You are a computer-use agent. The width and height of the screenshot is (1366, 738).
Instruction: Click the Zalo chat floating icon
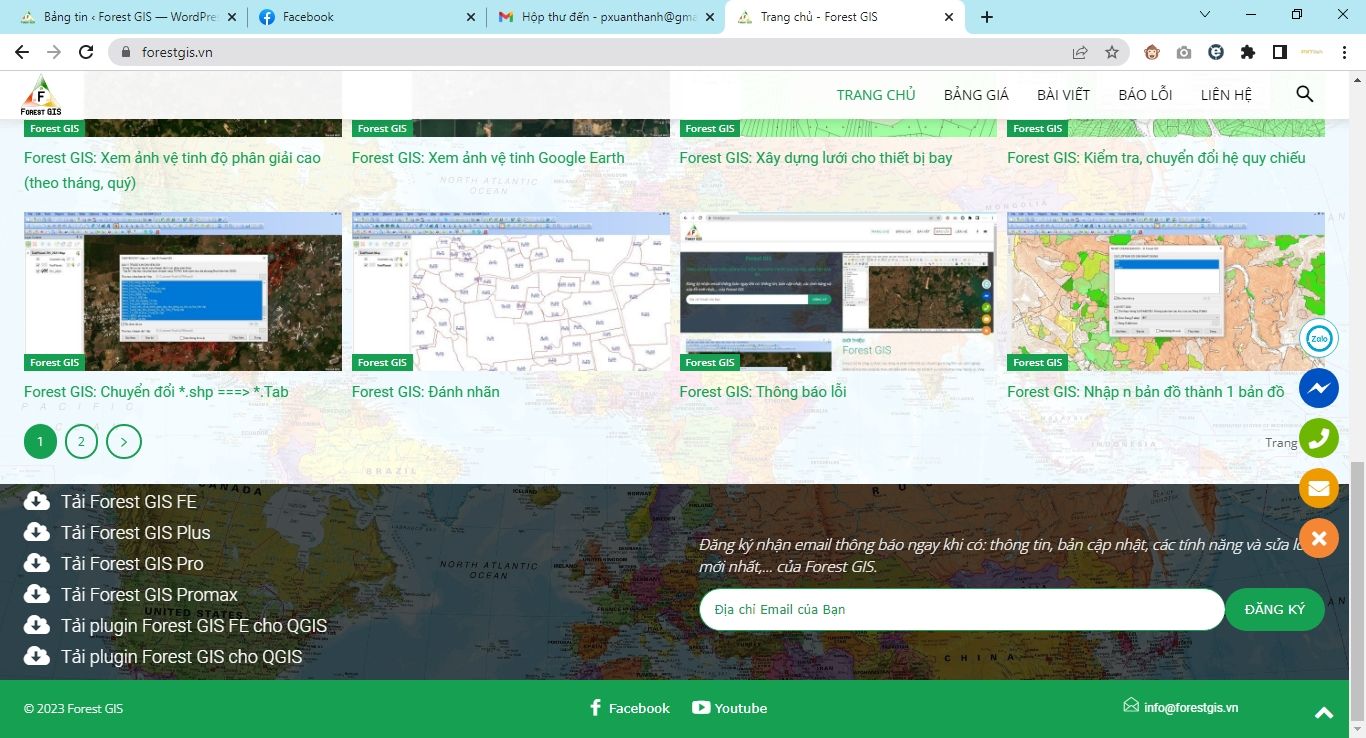pyautogui.click(x=1318, y=338)
